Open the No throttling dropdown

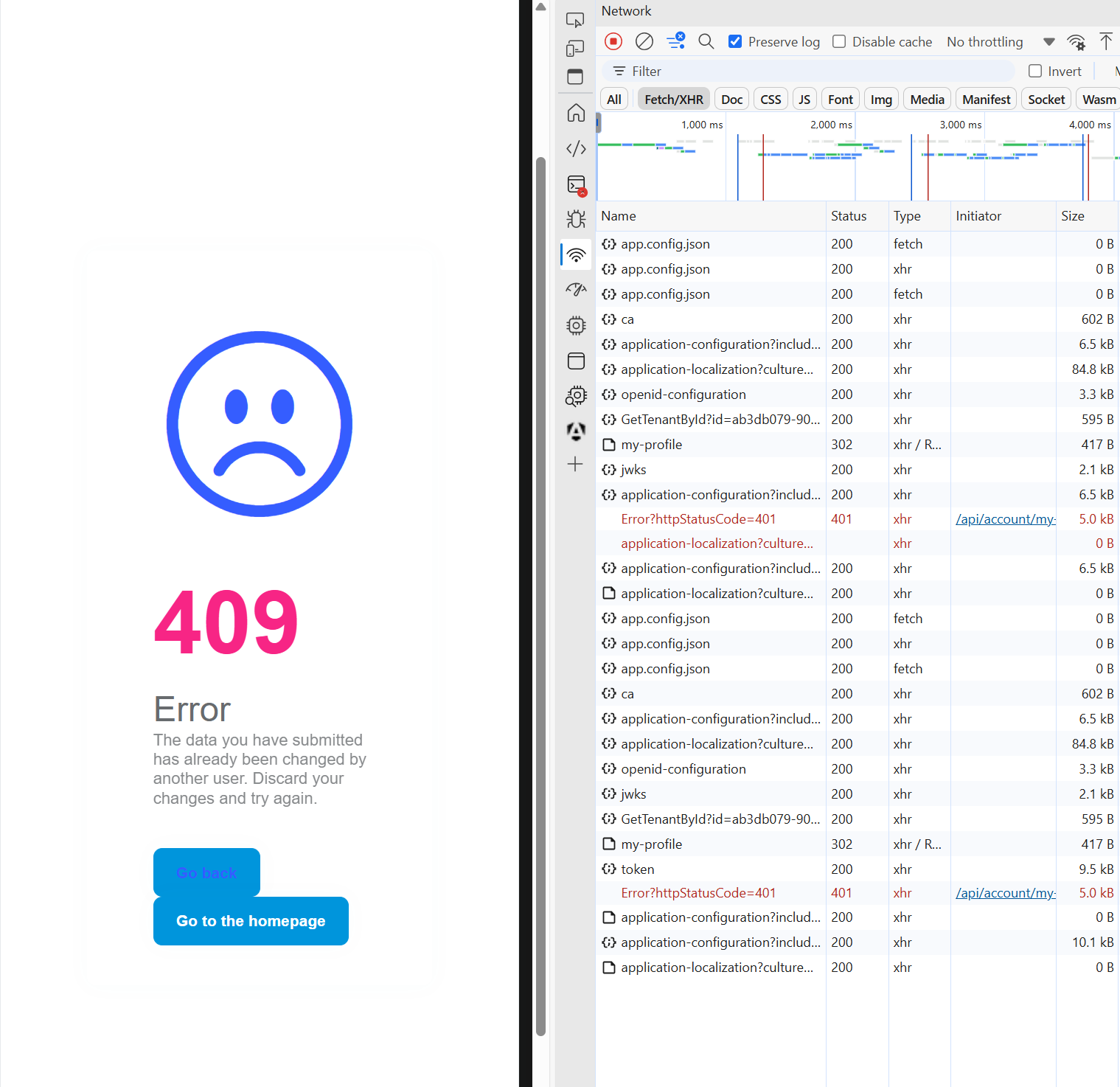[x=1000, y=42]
